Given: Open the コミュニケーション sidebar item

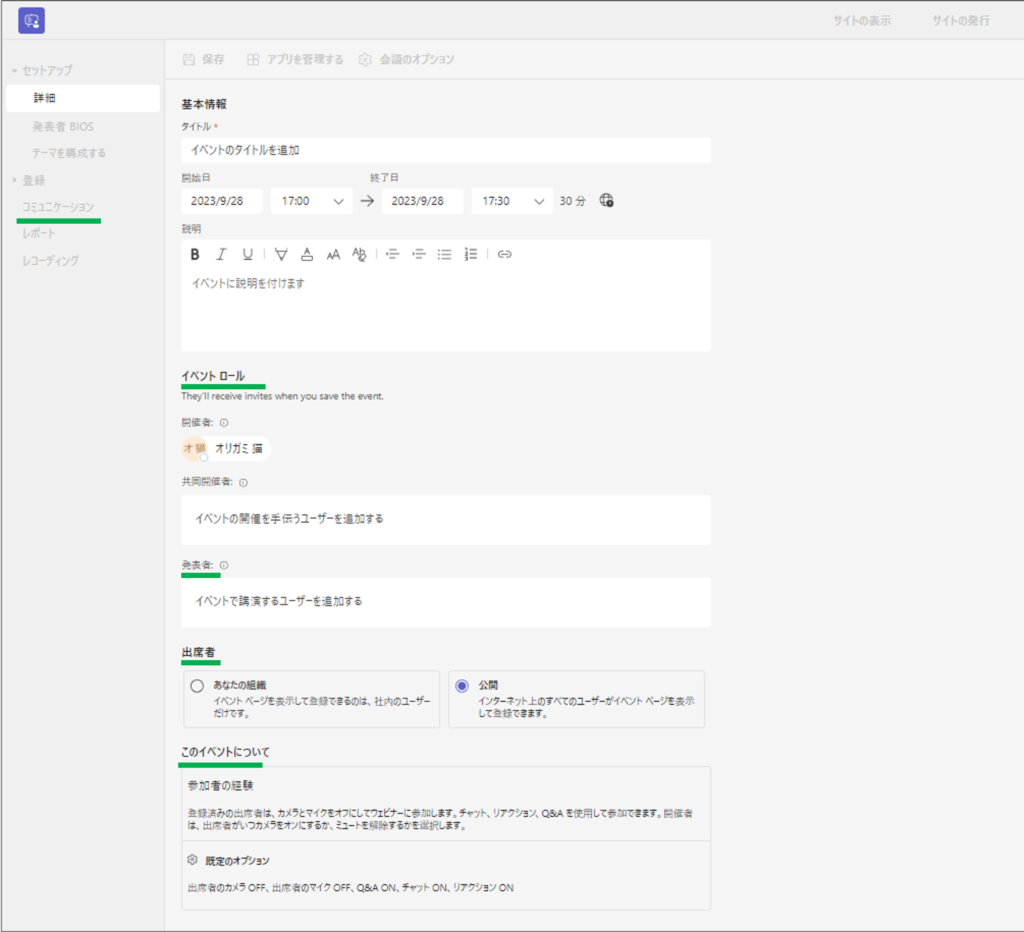Looking at the screenshot, I should [x=58, y=206].
